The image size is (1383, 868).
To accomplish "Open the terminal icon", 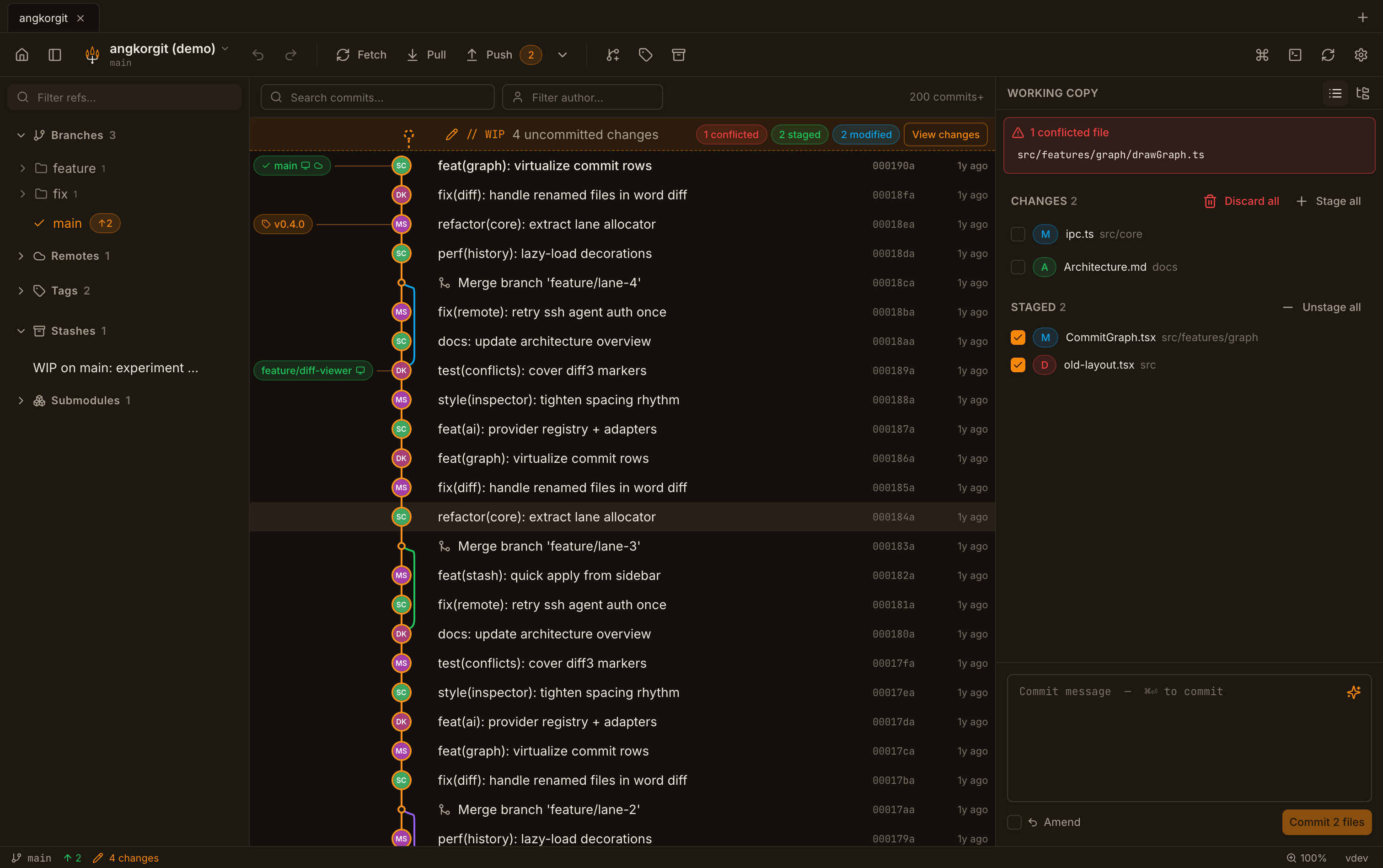I will [x=1295, y=54].
